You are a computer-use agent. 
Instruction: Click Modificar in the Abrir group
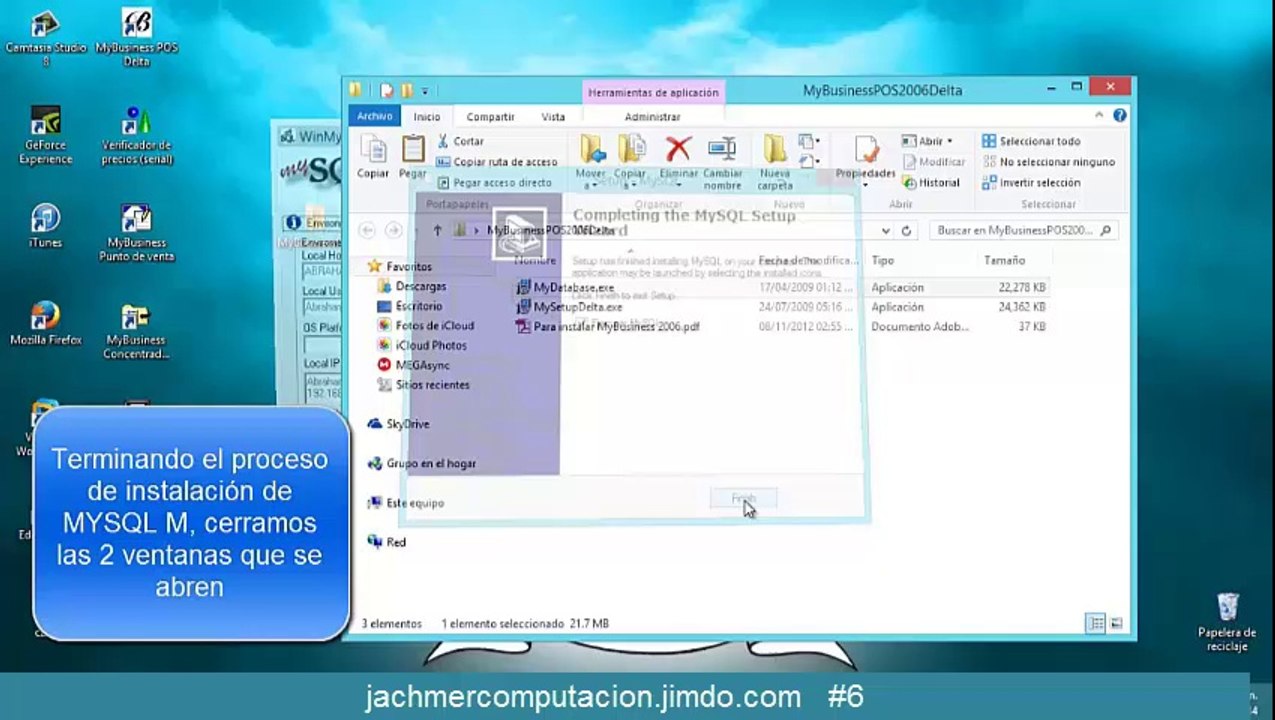(x=934, y=162)
